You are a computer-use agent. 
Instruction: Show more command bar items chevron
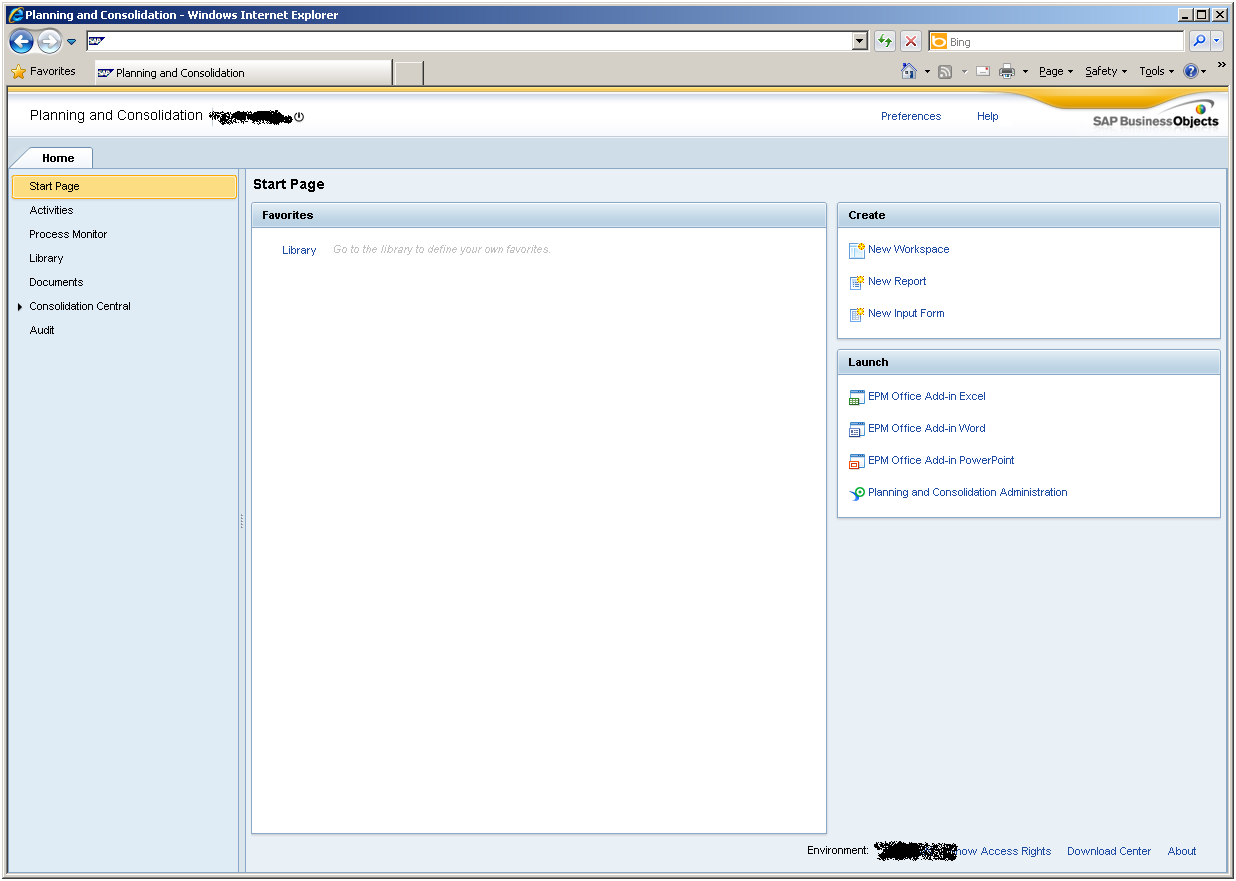[x=1222, y=65]
